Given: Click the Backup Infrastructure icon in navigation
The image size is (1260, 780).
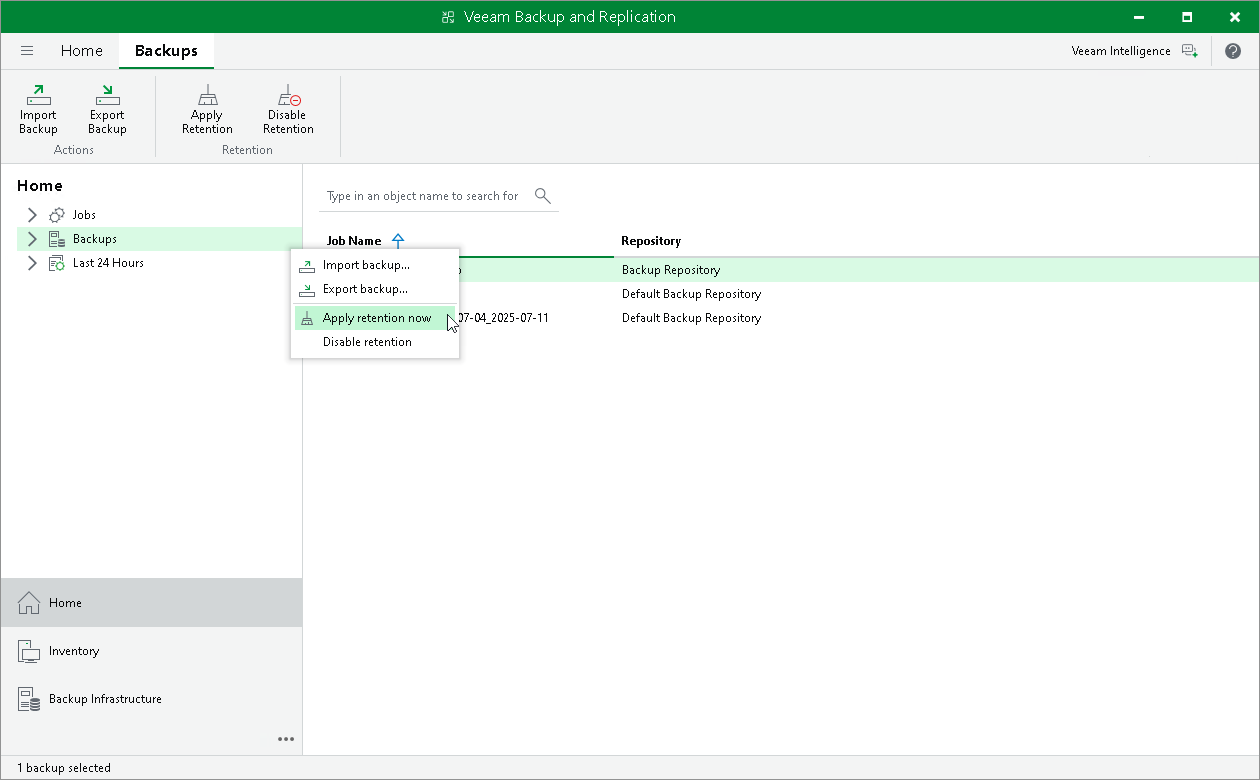Looking at the screenshot, I should (29, 699).
